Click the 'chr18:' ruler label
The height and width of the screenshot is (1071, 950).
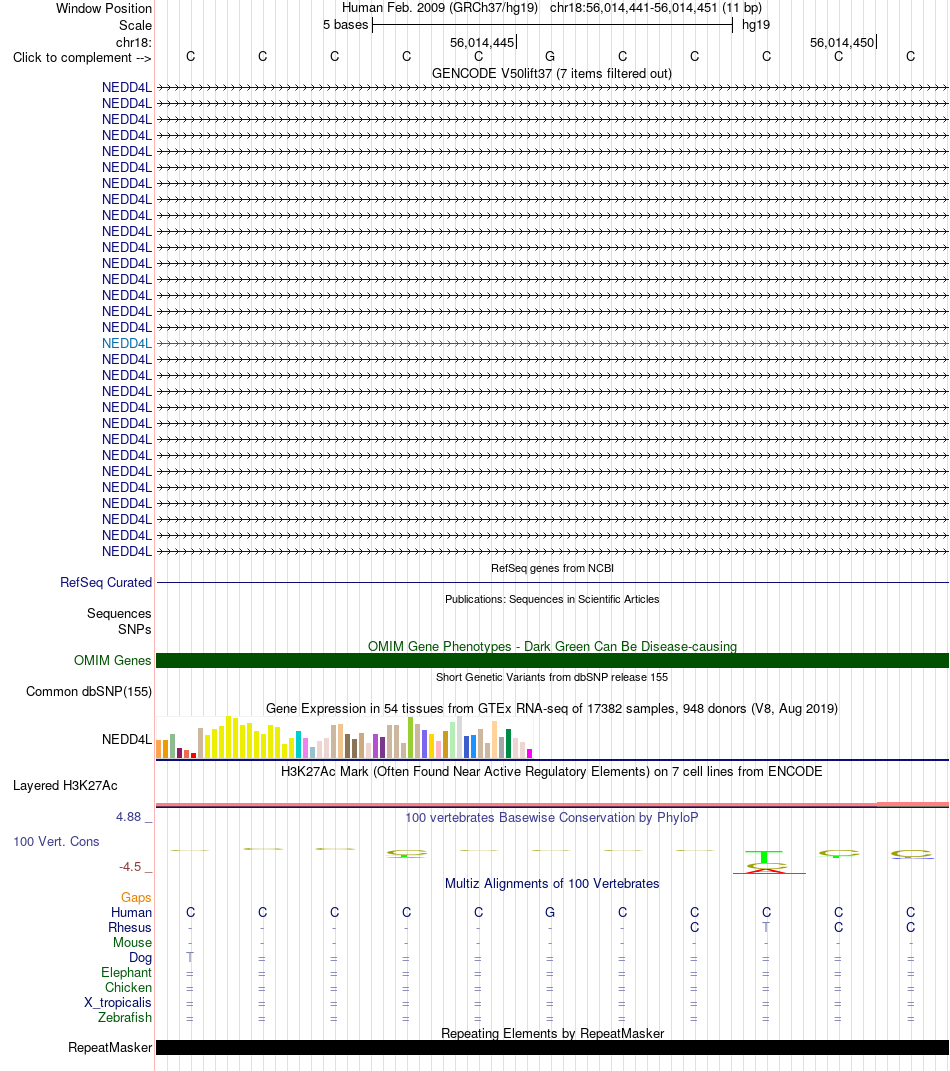coord(133,42)
